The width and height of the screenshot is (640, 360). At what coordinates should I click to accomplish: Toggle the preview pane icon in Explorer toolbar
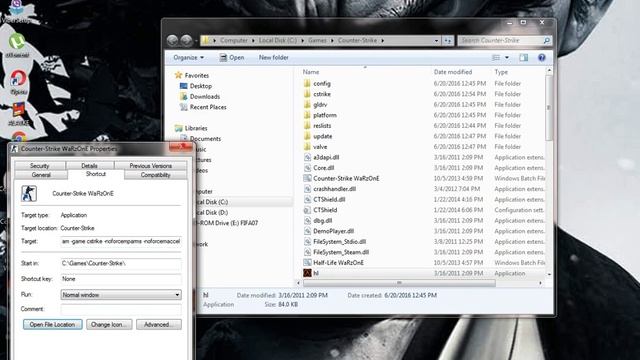pyautogui.click(x=524, y=58)
